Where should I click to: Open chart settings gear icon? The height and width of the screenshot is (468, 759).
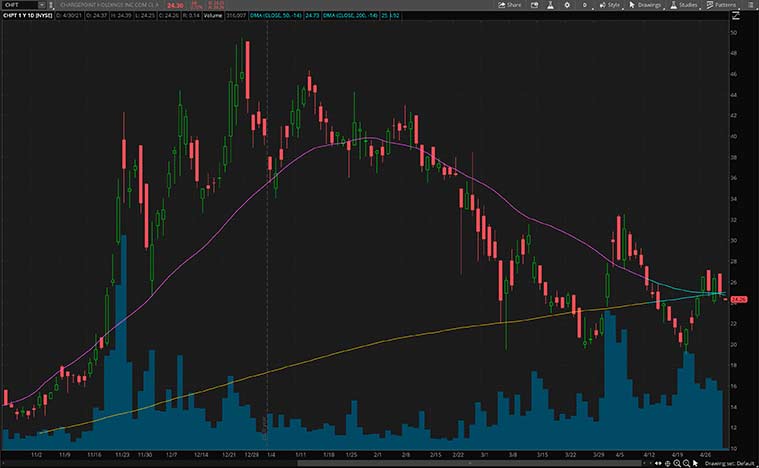pyautogui.click(x=567, y=5)
